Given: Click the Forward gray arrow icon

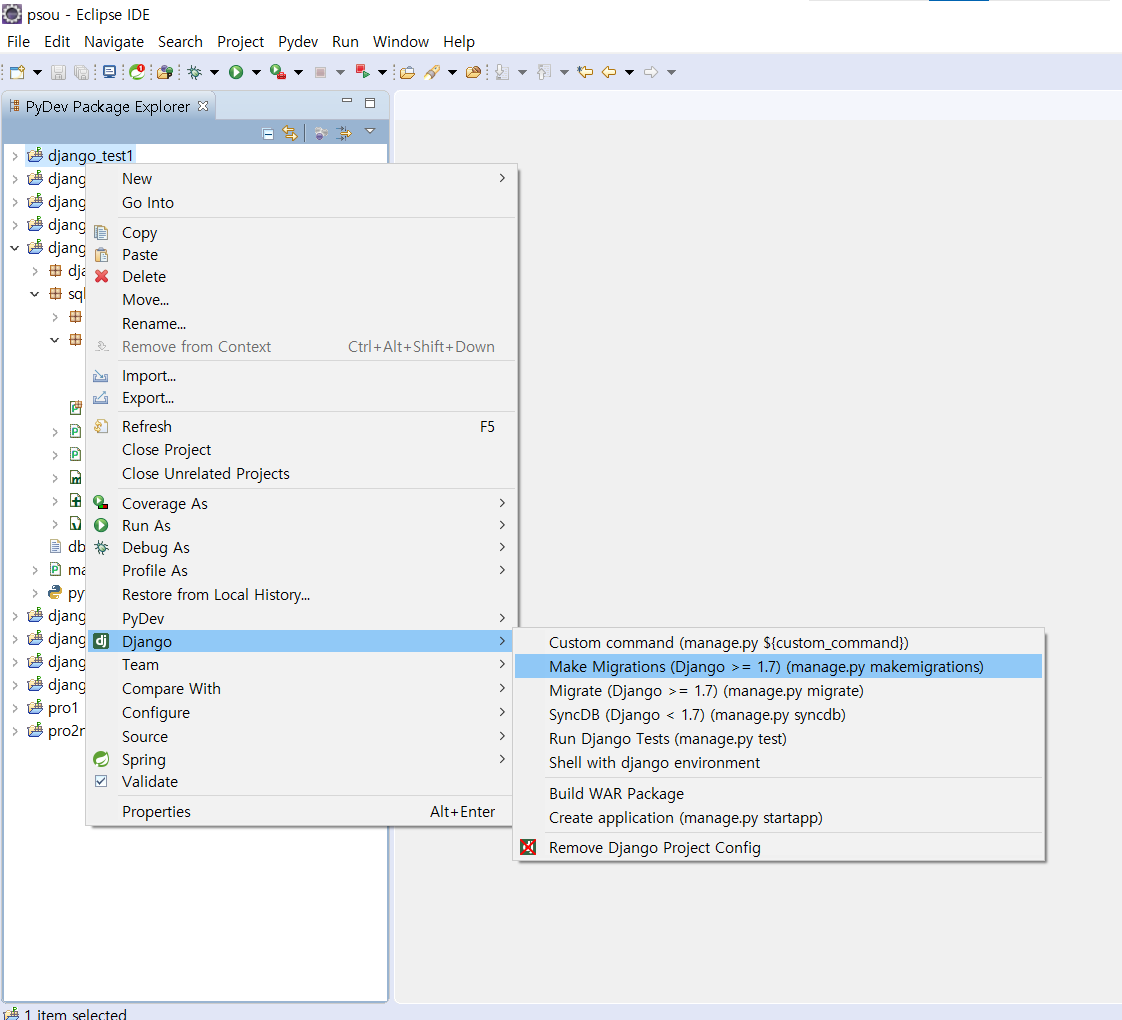Looking at the screenshot, I should point(650,72).
